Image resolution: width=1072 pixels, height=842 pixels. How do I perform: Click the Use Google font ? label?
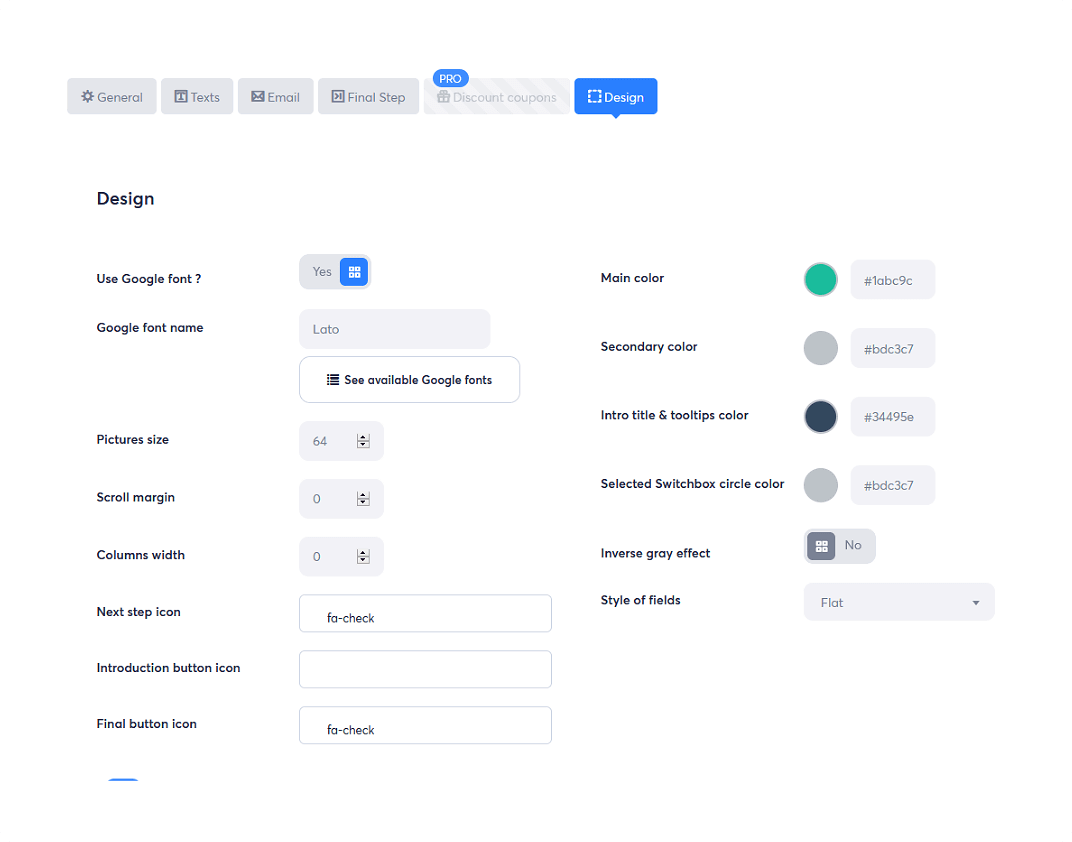pyautogui.click(x=148, y=279)
